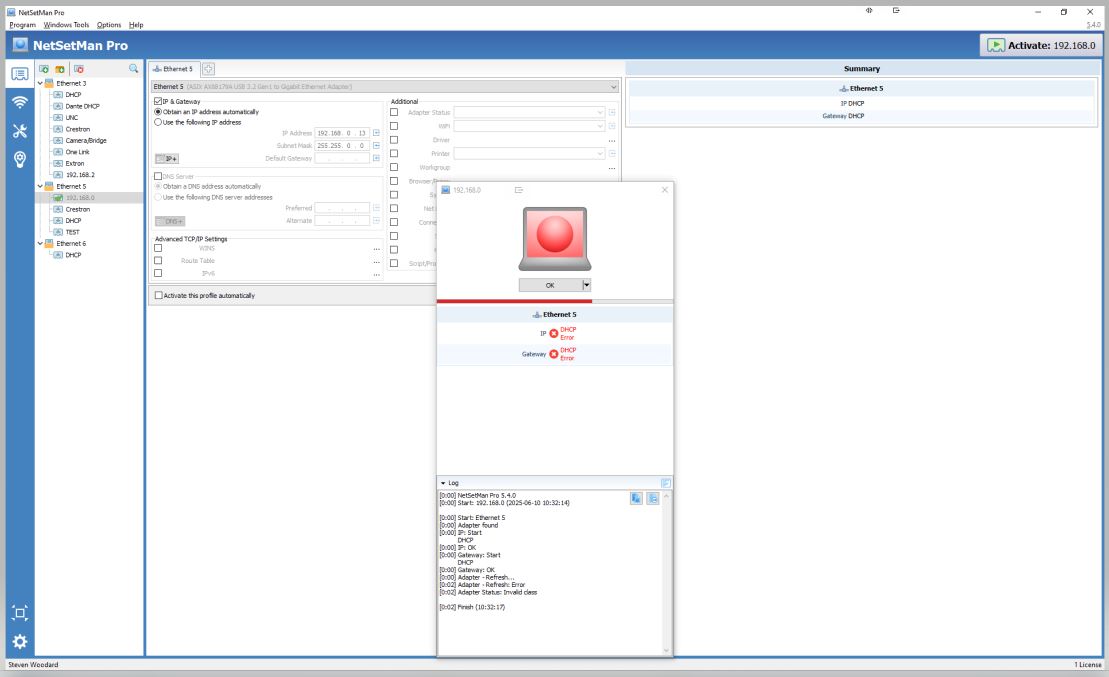
Task: Click the main window title bar exit icon
Action: point(896,11)
